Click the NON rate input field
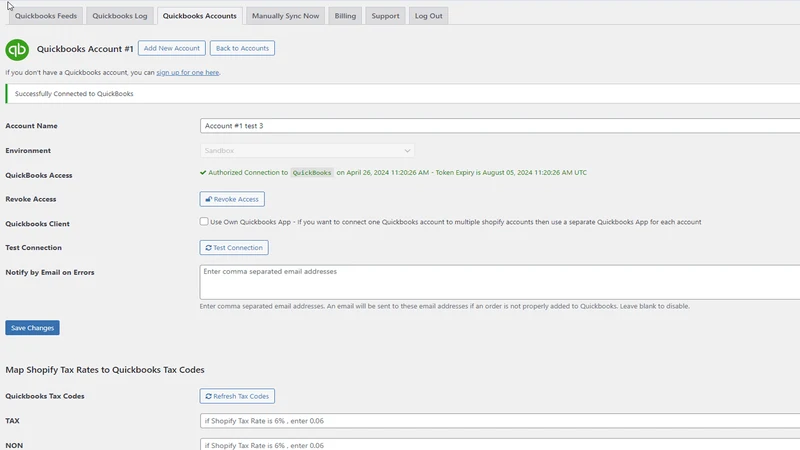This screenshot has height=450, width=800. [500, 445]
